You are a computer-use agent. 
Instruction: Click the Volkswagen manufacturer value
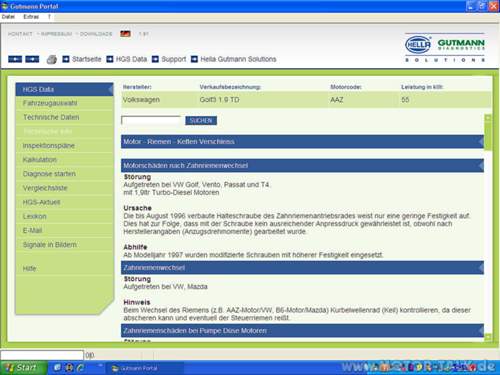(x=141, y=100)
